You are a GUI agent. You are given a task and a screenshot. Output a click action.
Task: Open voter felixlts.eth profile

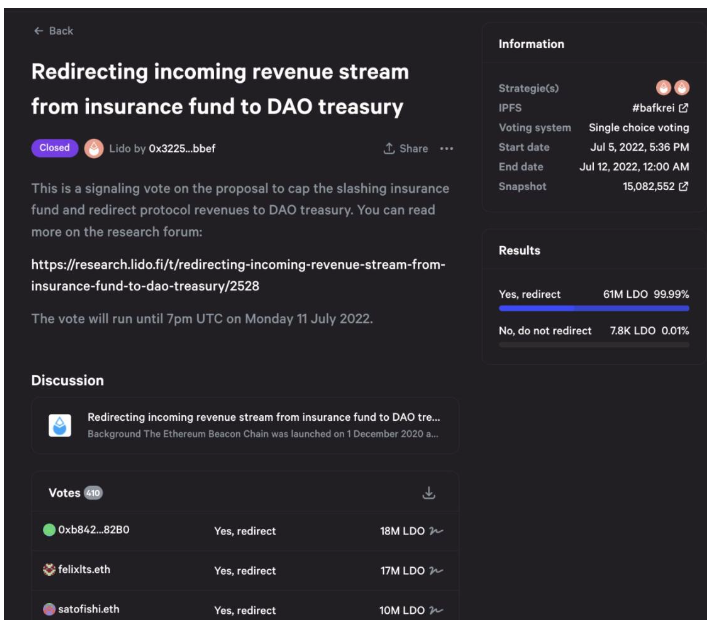pyautogui.click(x=84, y=569)
